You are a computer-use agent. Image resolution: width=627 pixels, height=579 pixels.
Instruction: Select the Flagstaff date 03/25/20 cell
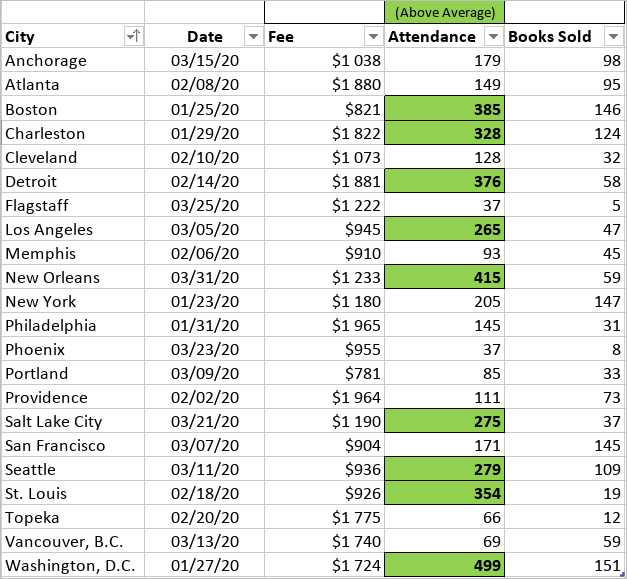pos(204,205)
